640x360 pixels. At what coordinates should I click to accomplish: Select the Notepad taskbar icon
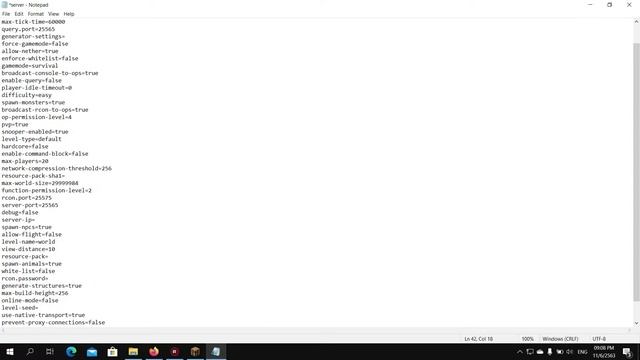(216, 351)
